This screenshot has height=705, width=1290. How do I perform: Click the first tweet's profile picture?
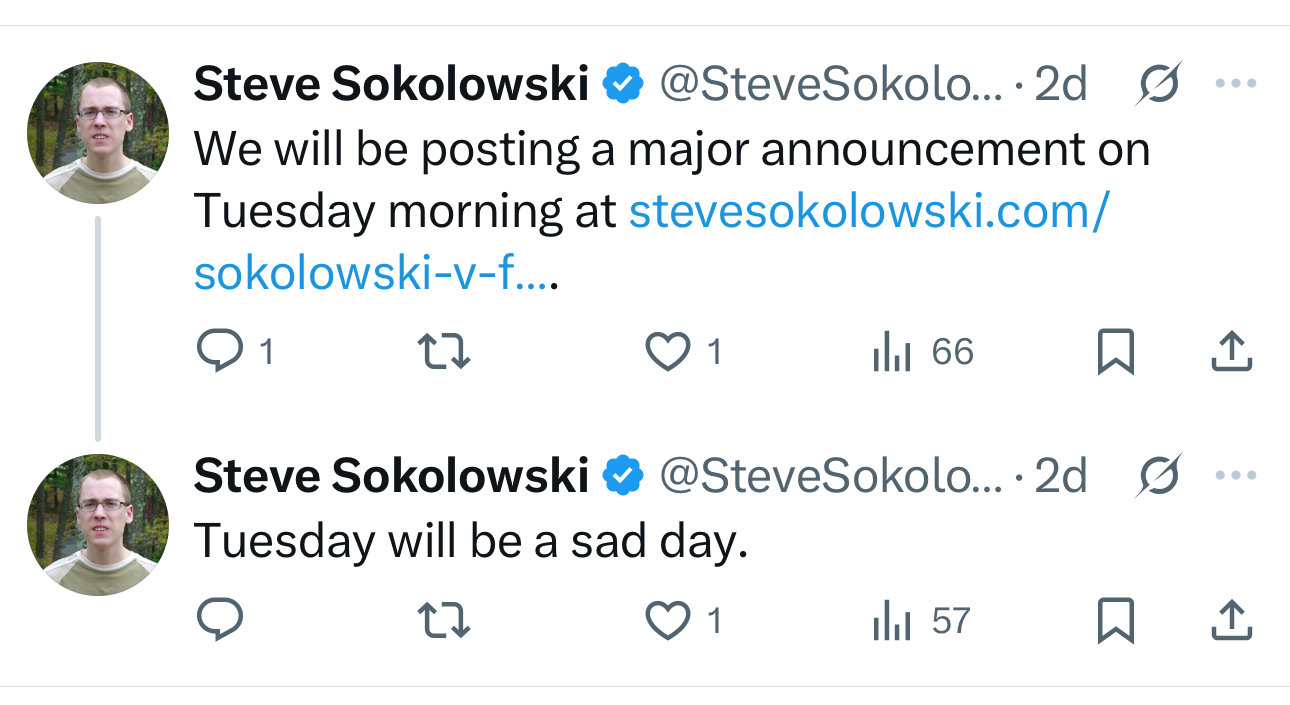point(98,132)
